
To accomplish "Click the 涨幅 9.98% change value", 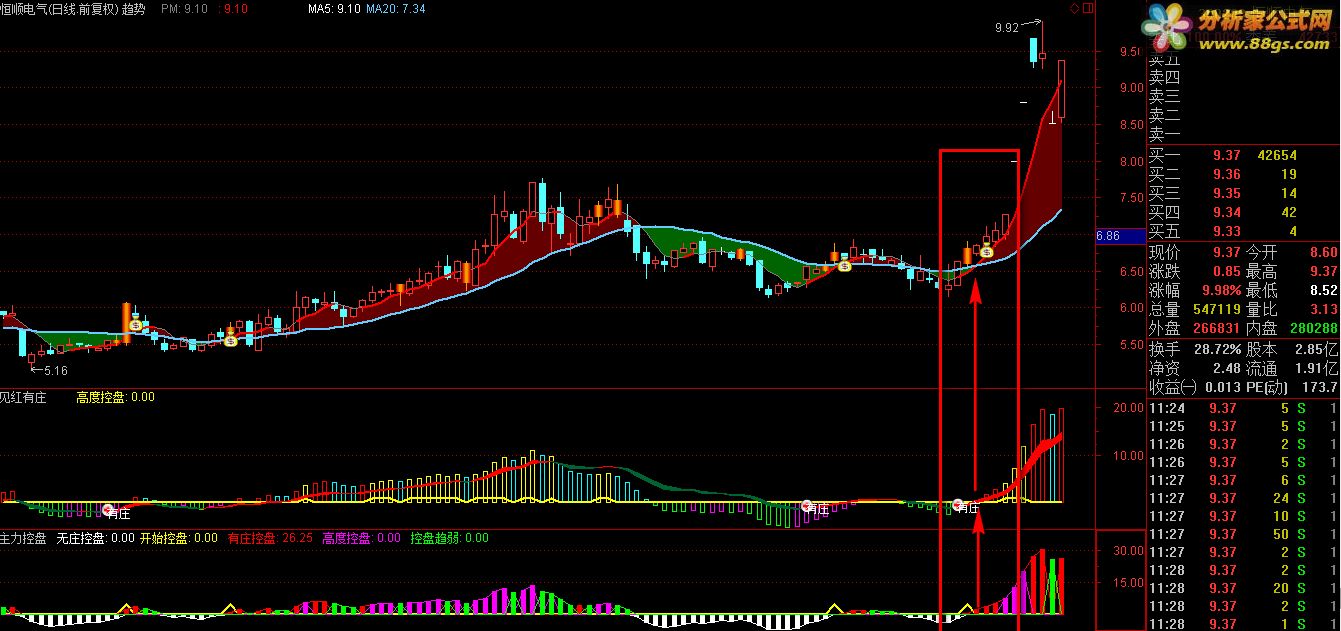I will pos(1219,291).
